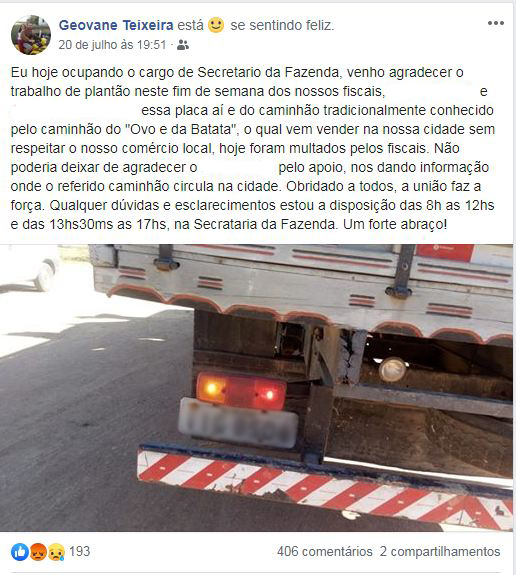
Task: Click the 'se sentindo feliz' feeling text
Action: coord(282,25)
